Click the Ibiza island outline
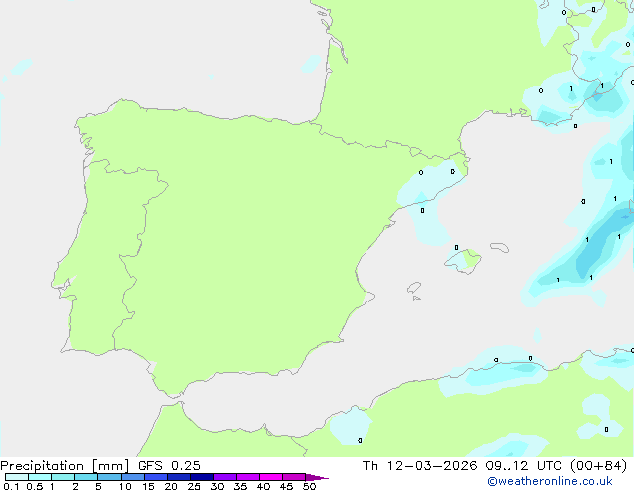This screenshot has height=490, width=634. pyautogui.click(x=414, y=288)
